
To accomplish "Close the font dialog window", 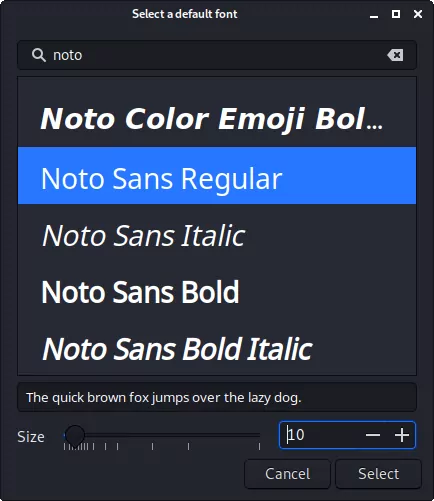I will (x=418, y=14).
